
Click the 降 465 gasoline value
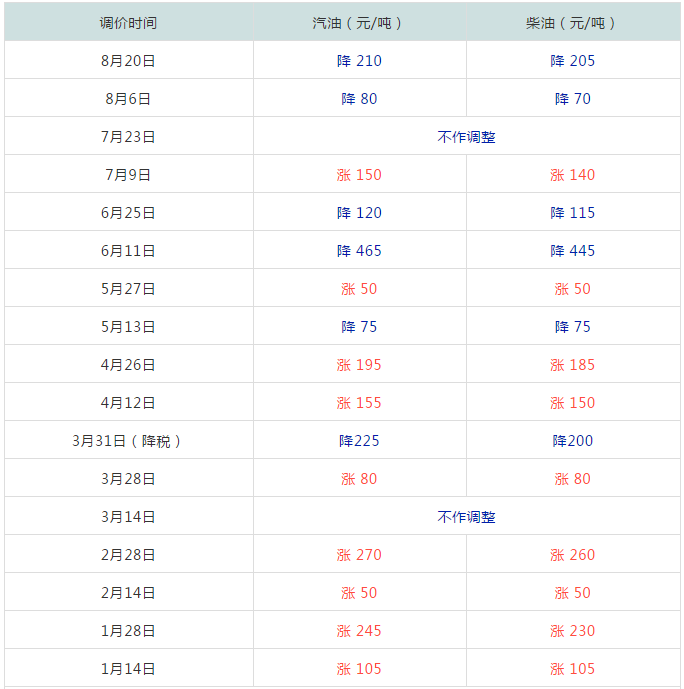359,251
